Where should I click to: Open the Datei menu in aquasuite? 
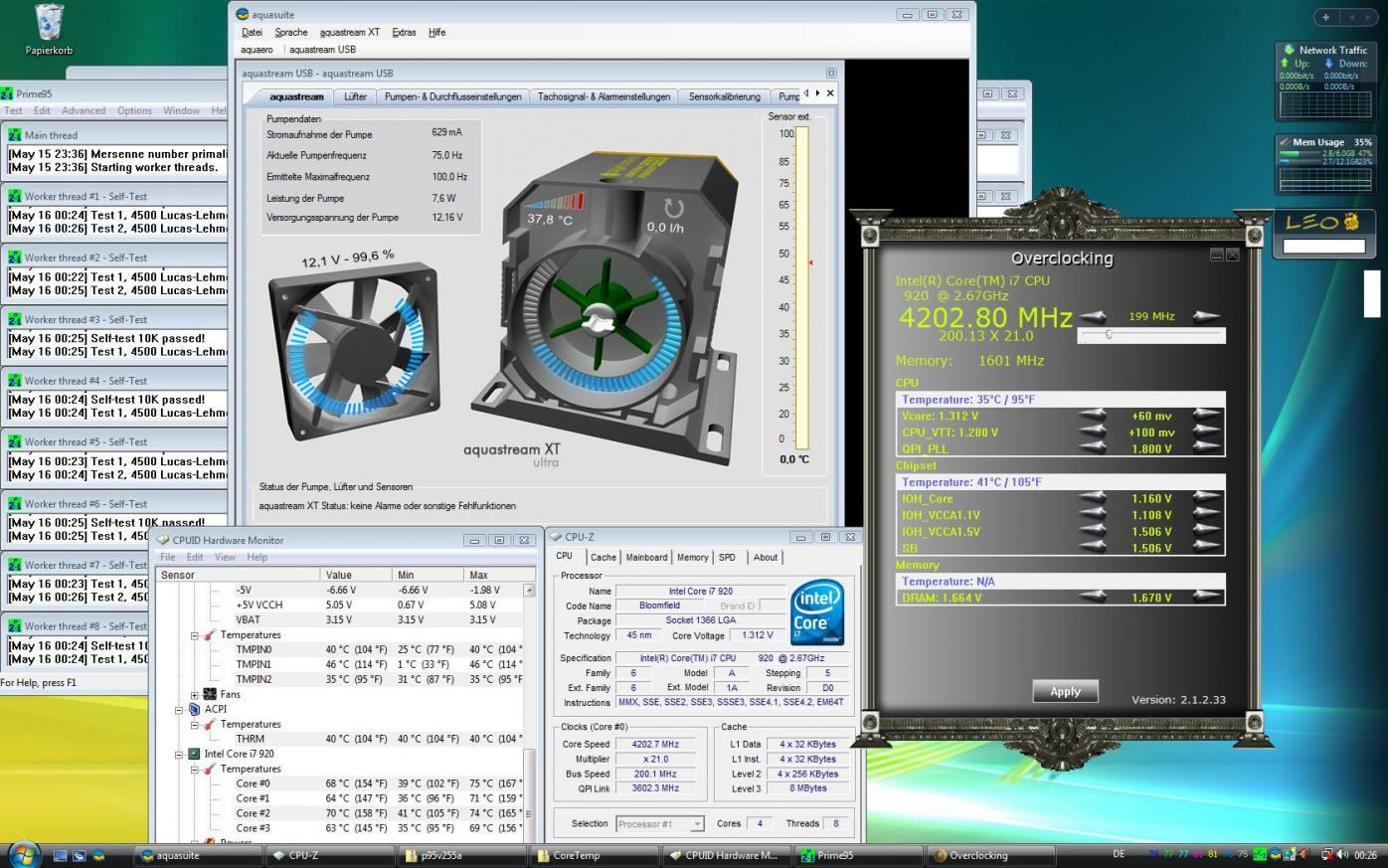[x=252, y=33]
